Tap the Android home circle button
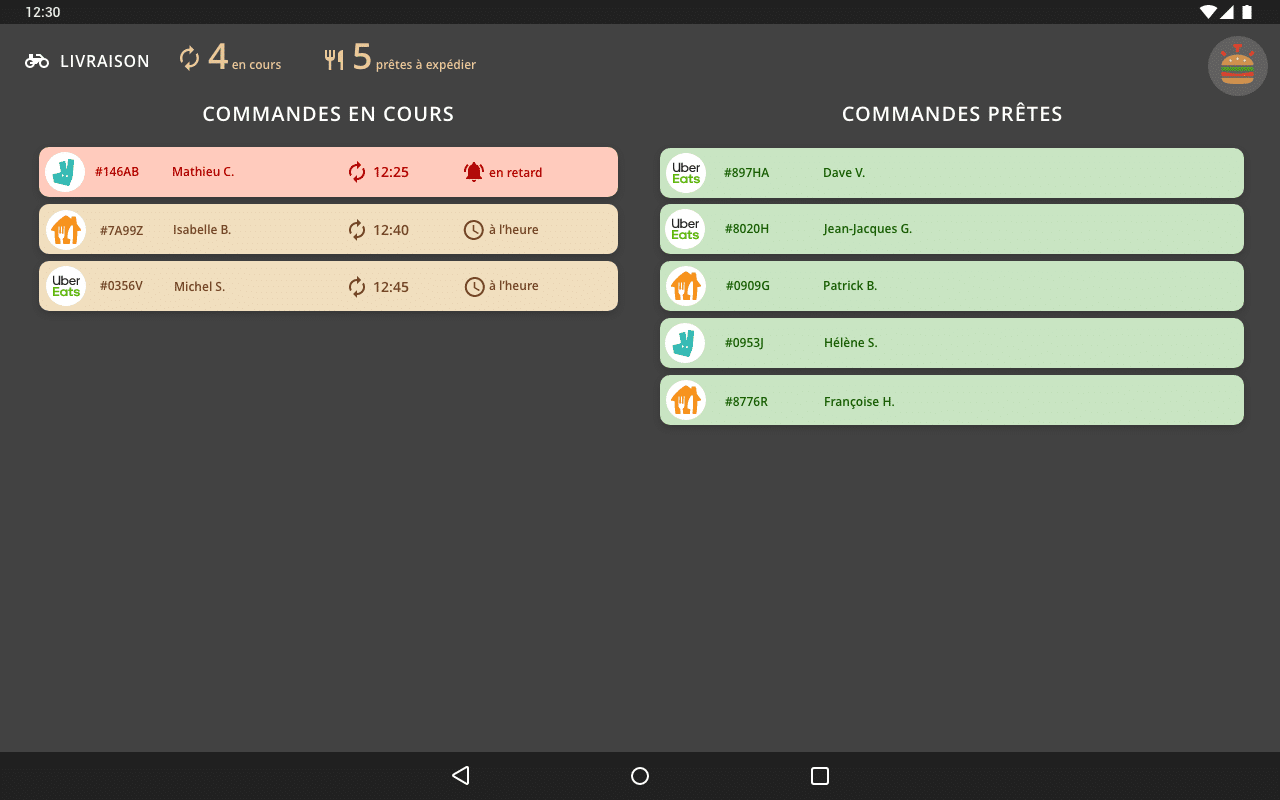The height and width of the screenshot is (800, 1280). pyautogui.click(x=640, y=776)
